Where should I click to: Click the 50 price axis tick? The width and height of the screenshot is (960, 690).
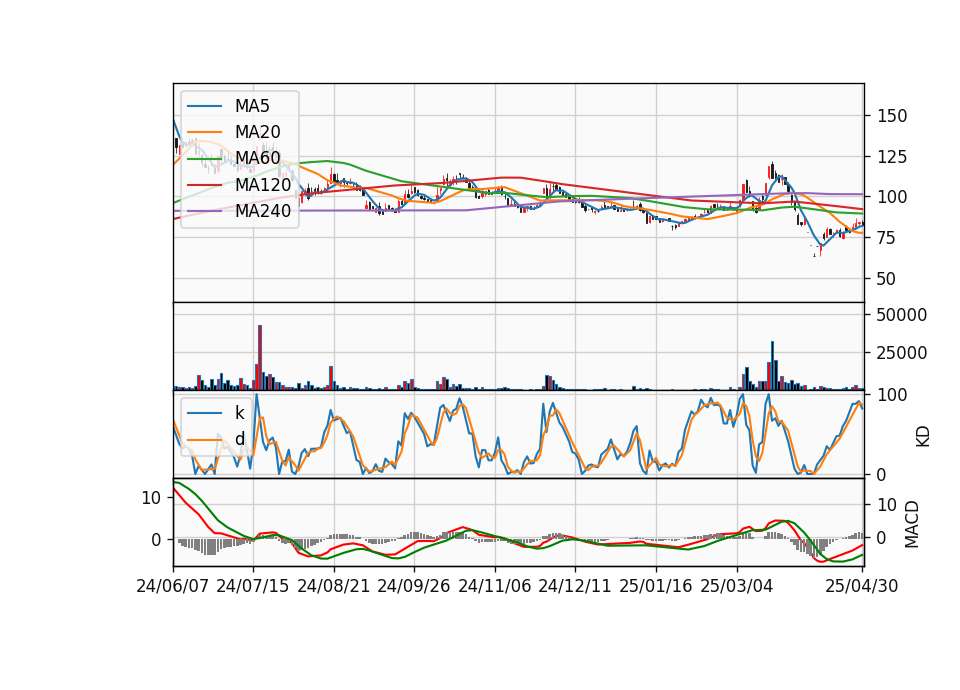pos(887,279)
